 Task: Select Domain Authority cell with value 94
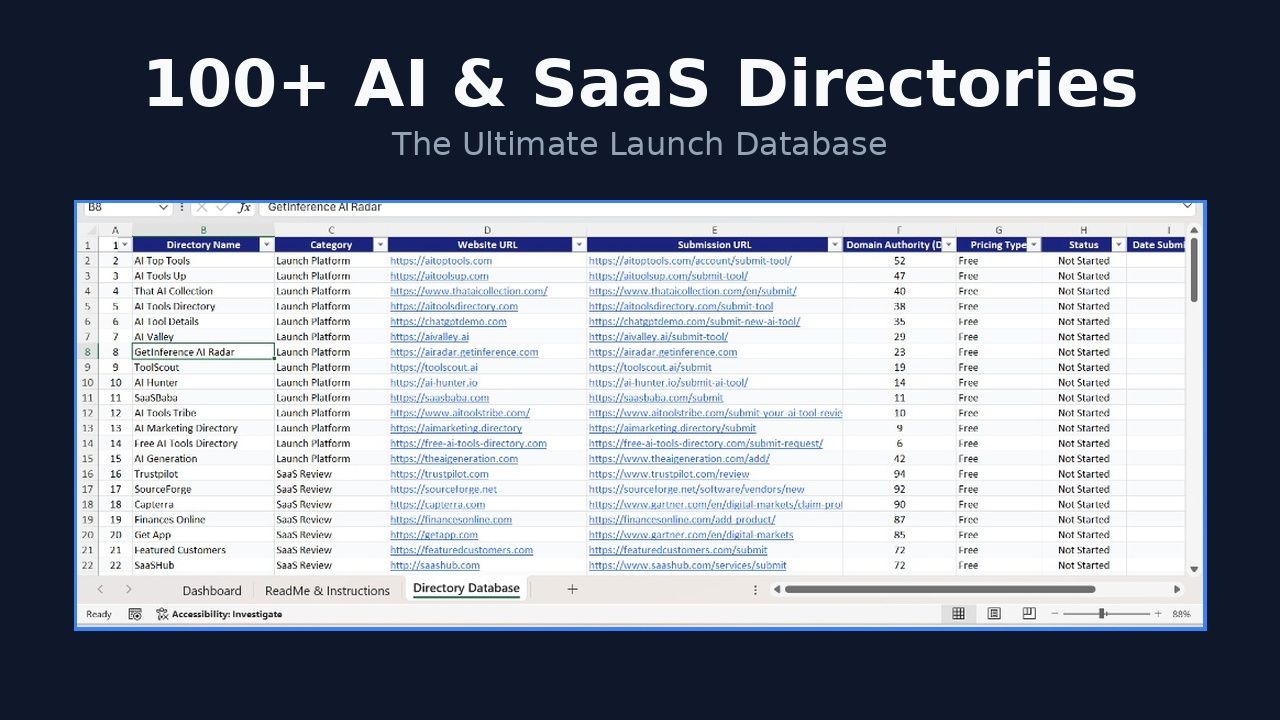click(x=899, y=474)
